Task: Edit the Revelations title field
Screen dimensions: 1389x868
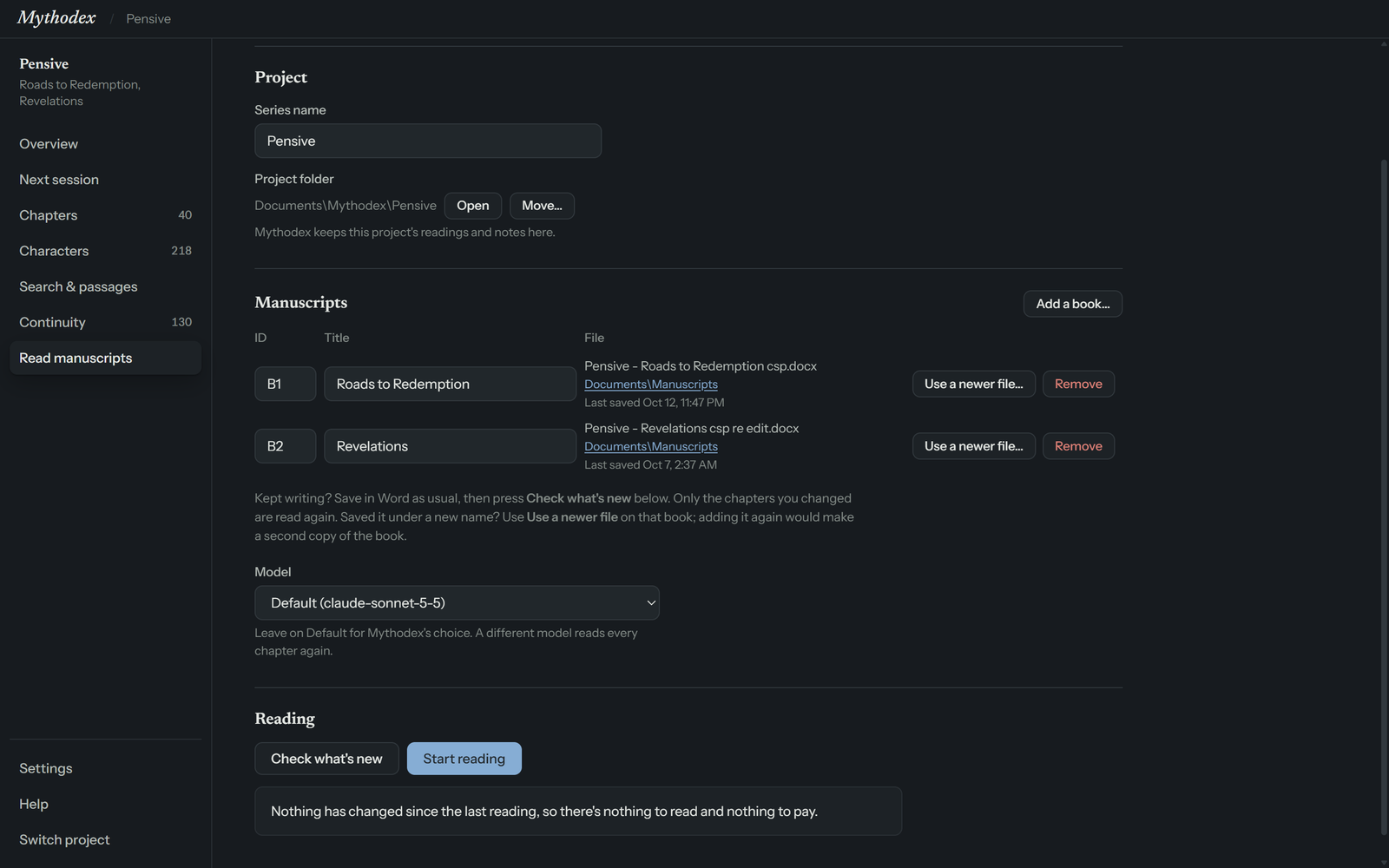Action: [x=451, y=446]
